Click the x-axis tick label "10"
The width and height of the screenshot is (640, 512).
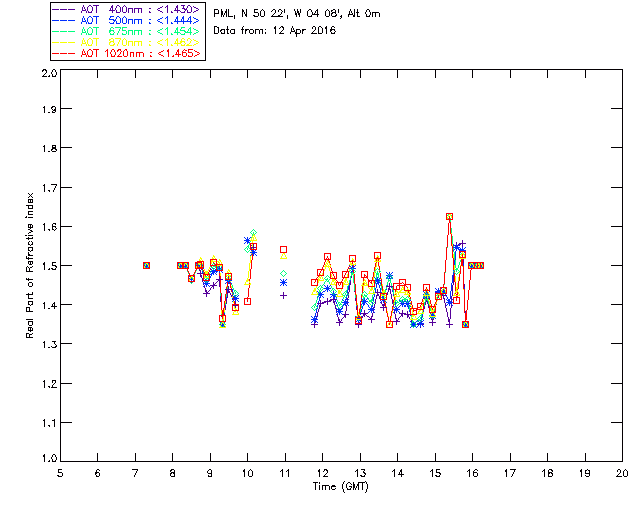click(x=247, y=473)
